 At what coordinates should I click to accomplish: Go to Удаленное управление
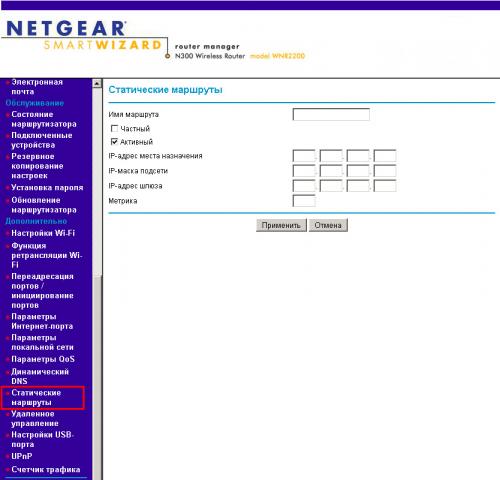[x=35, y=419]
